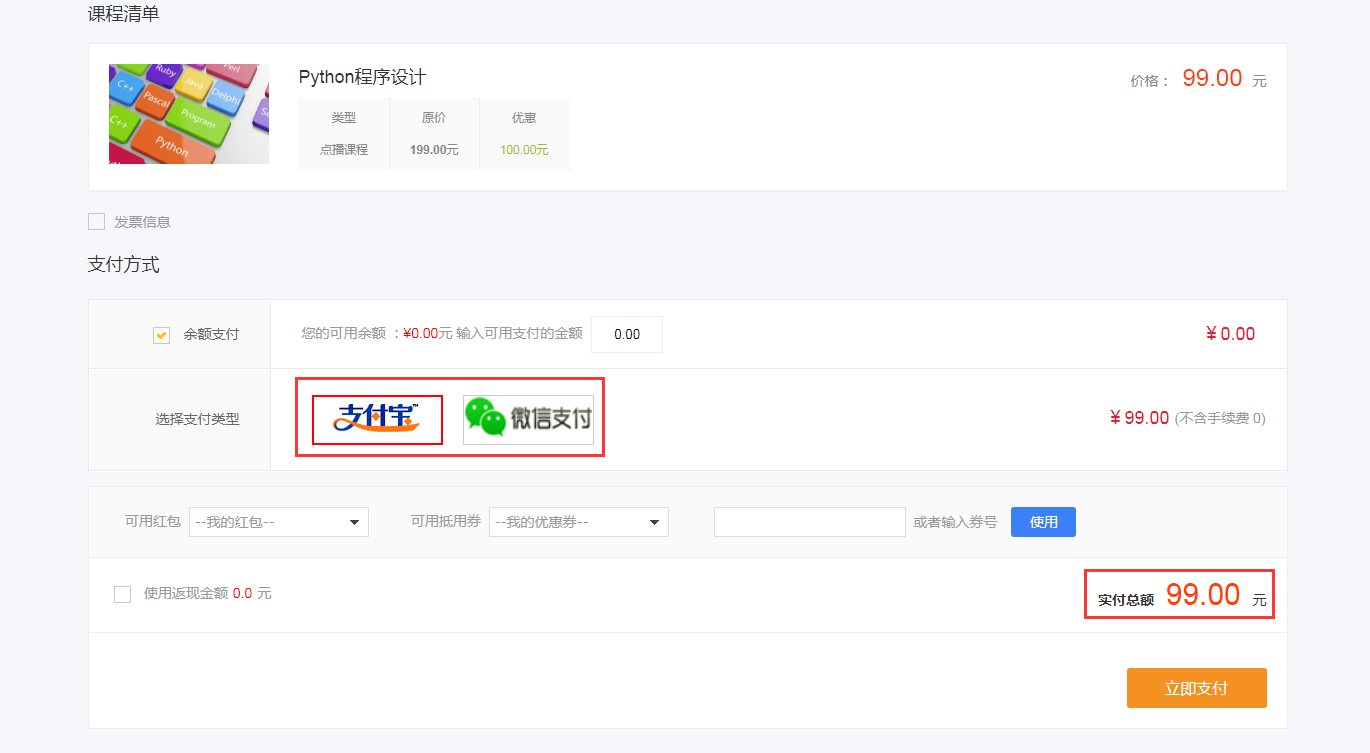The image size is (1370, 753).
Task: Open the Python程序设计 course title
Action: click(x=362, y=78)
